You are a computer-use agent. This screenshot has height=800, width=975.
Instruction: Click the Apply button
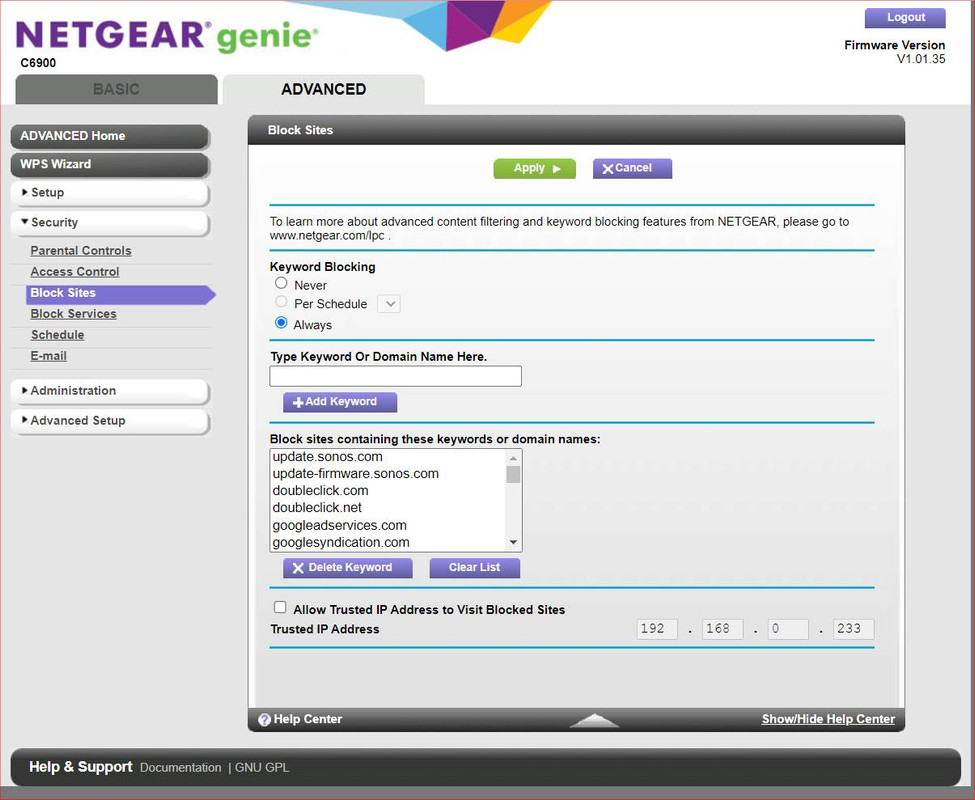(x=535, y=168)
